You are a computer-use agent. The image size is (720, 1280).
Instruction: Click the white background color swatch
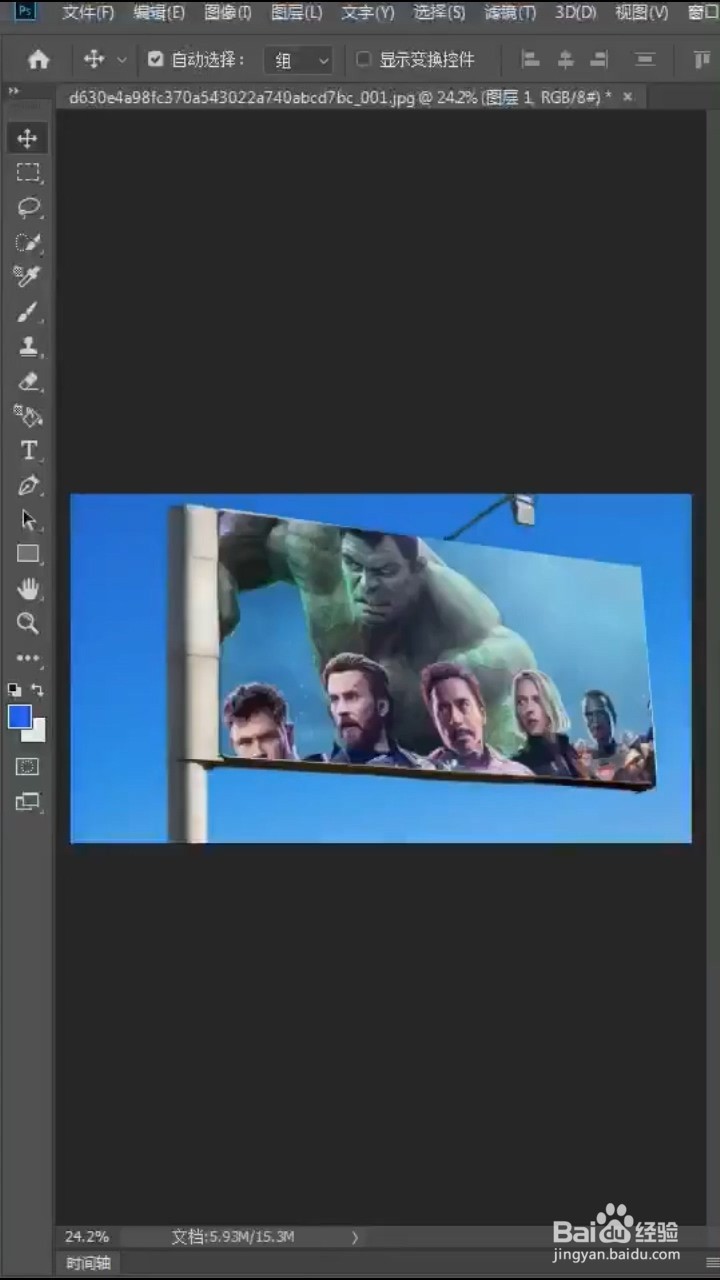(38, 733)
